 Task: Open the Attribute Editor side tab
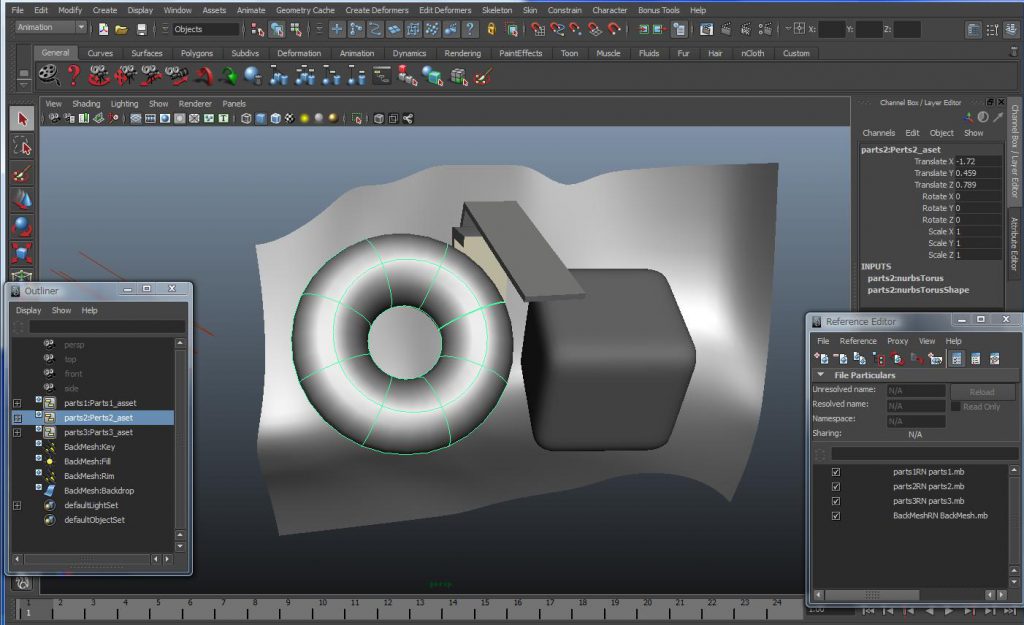click(x=1014, y=243)
